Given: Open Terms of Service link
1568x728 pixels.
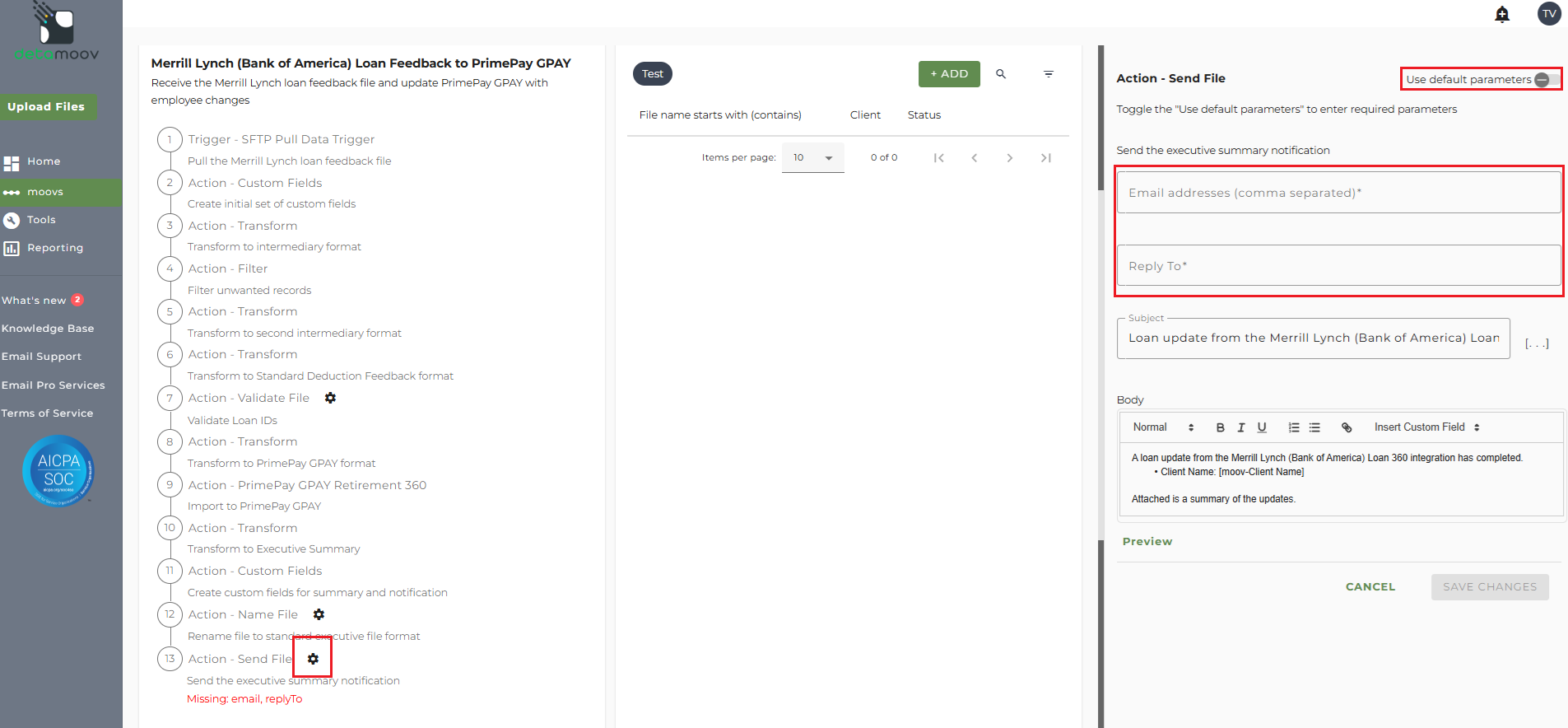Looking at the screenshot, I should 47,413.
